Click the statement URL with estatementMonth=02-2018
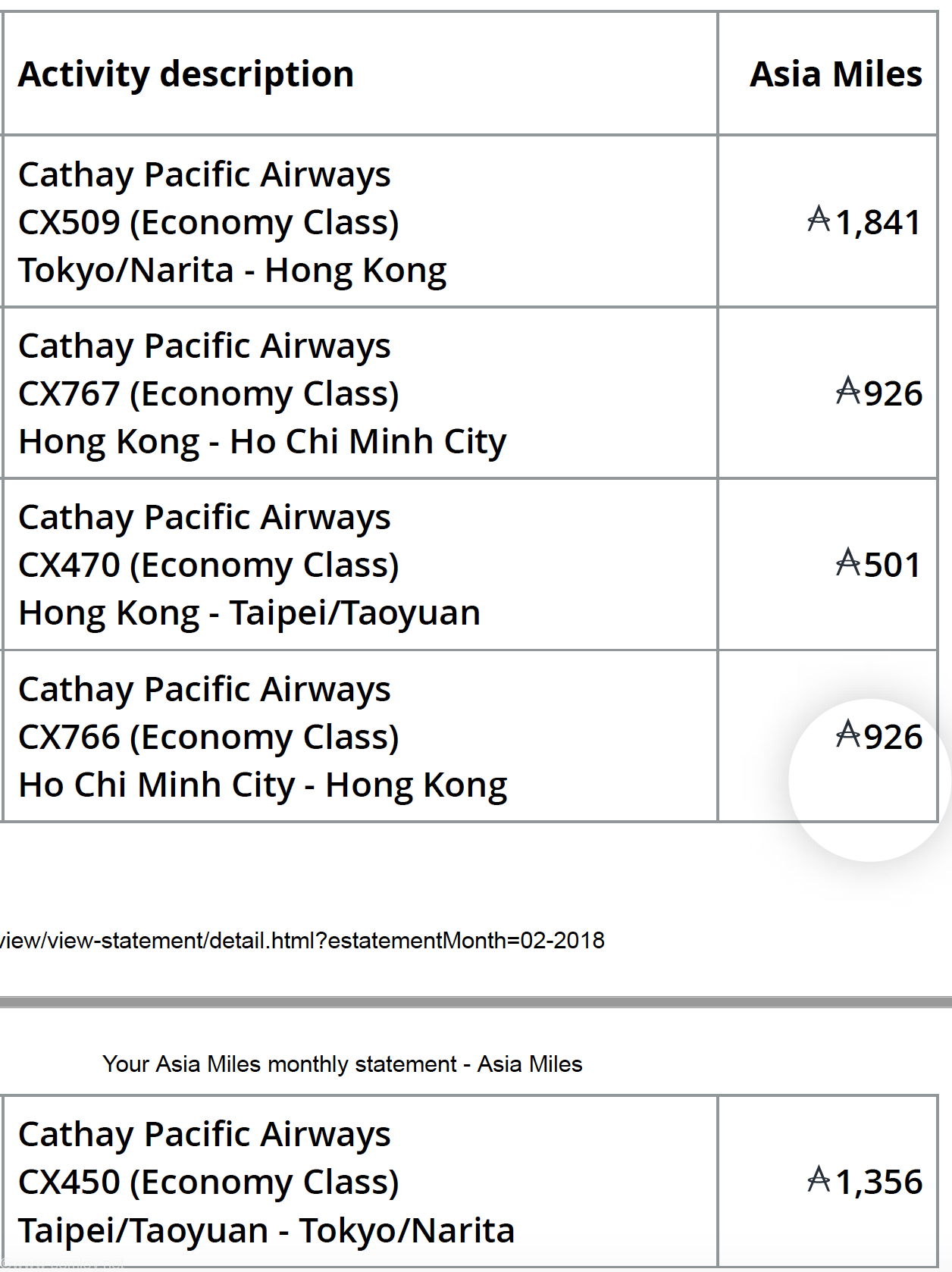Screen dimensions: 952x1272 click(302, 941)
